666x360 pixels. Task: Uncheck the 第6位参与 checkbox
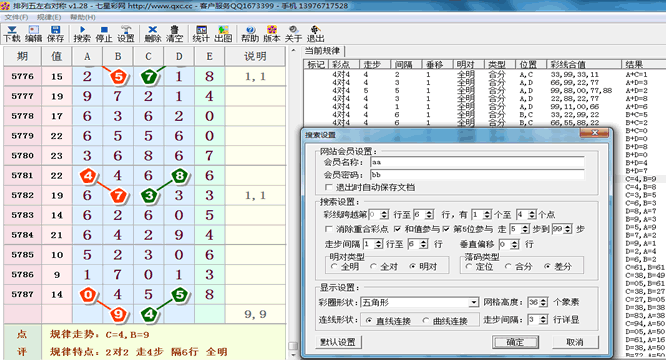point(446,229)
